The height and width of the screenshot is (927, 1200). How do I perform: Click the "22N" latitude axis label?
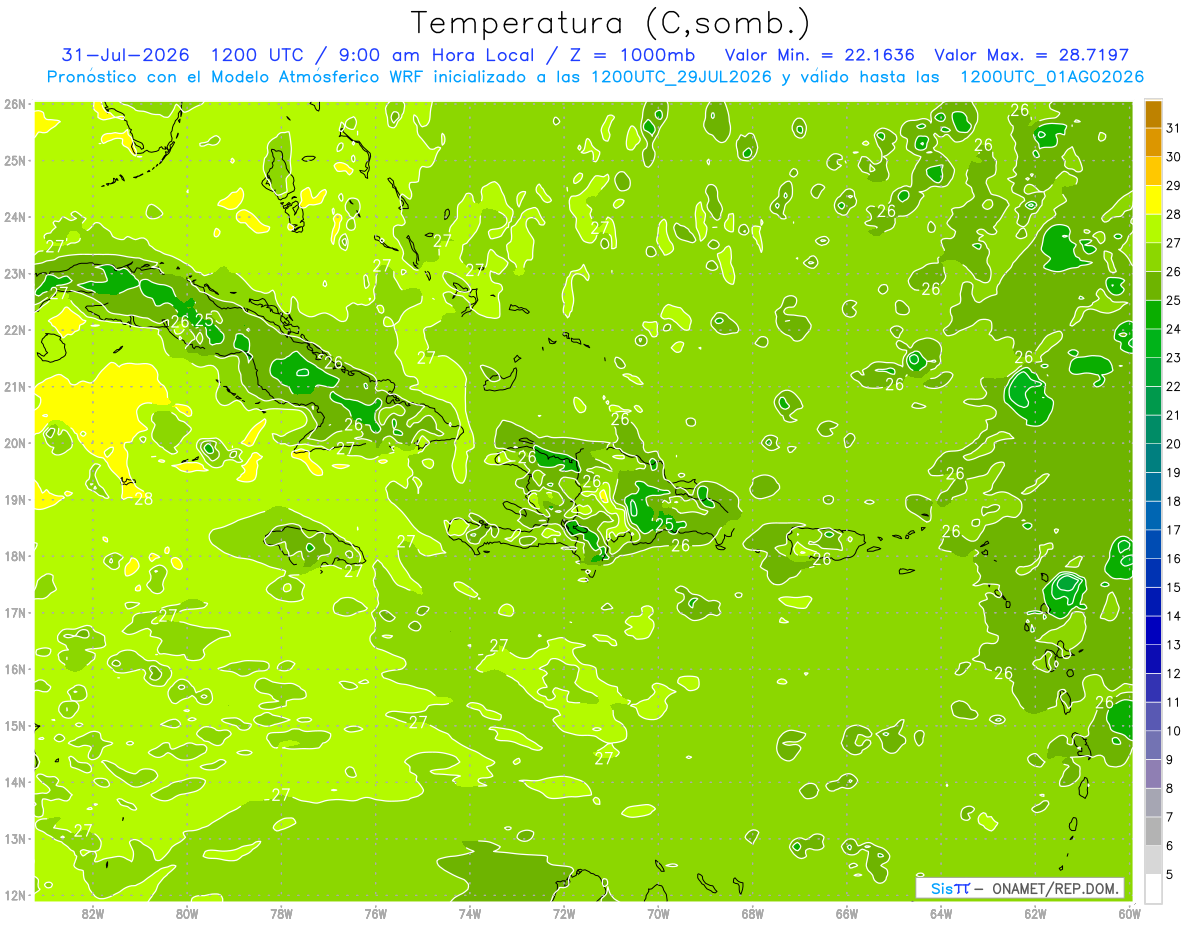coord(15,330)
